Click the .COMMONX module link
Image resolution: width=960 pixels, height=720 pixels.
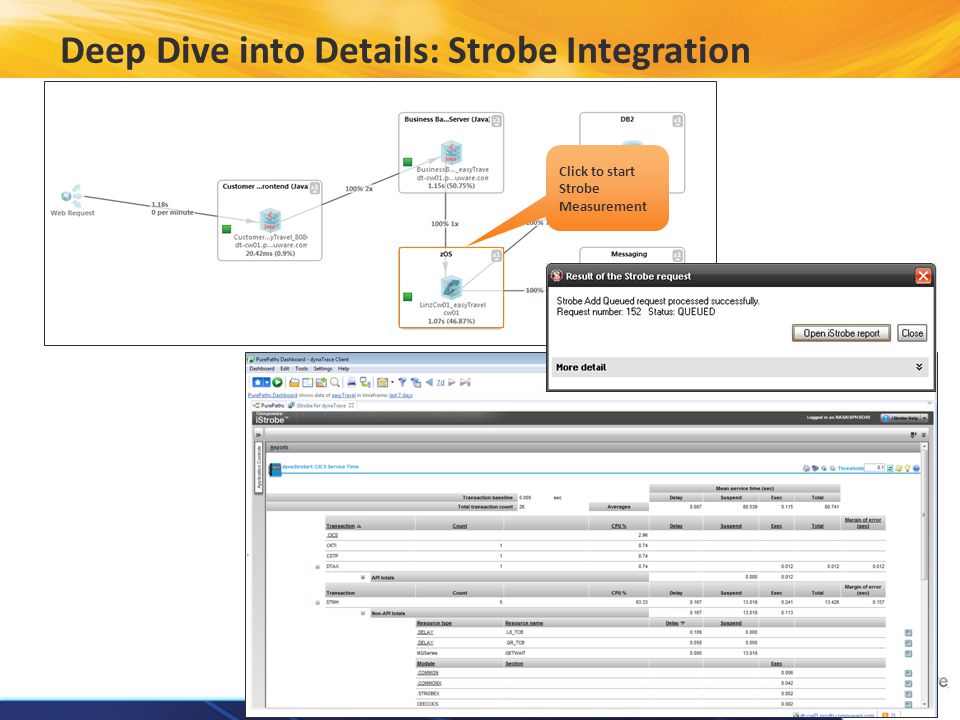click(x=429, y=683)
